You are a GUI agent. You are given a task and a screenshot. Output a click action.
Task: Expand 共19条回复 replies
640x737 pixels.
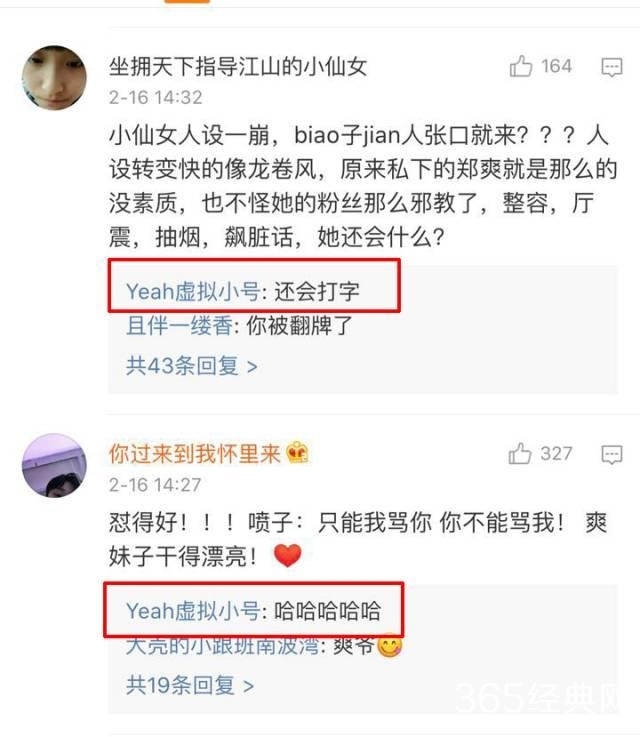(190, 685)
